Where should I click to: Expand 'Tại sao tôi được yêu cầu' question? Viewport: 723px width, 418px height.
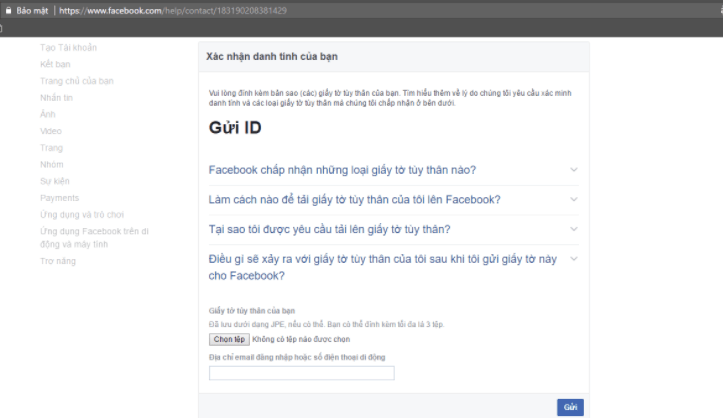point(329,229)
